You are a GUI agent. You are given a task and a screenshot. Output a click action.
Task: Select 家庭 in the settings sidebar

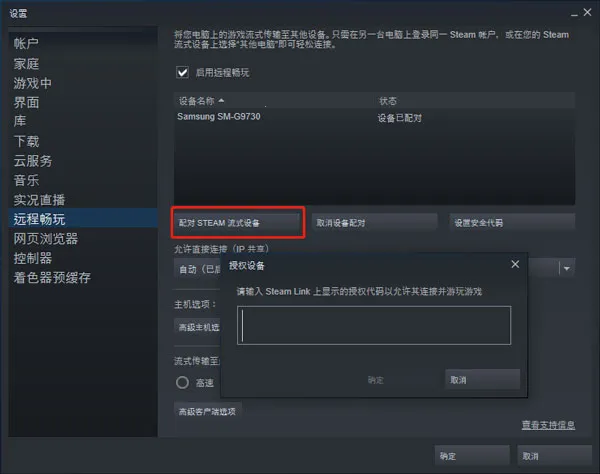pos(26,64)
